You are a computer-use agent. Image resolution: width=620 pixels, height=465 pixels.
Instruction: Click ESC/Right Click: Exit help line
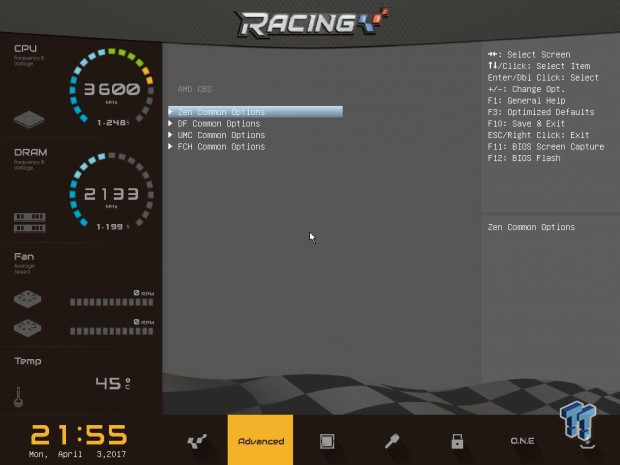tap(538, 135)
